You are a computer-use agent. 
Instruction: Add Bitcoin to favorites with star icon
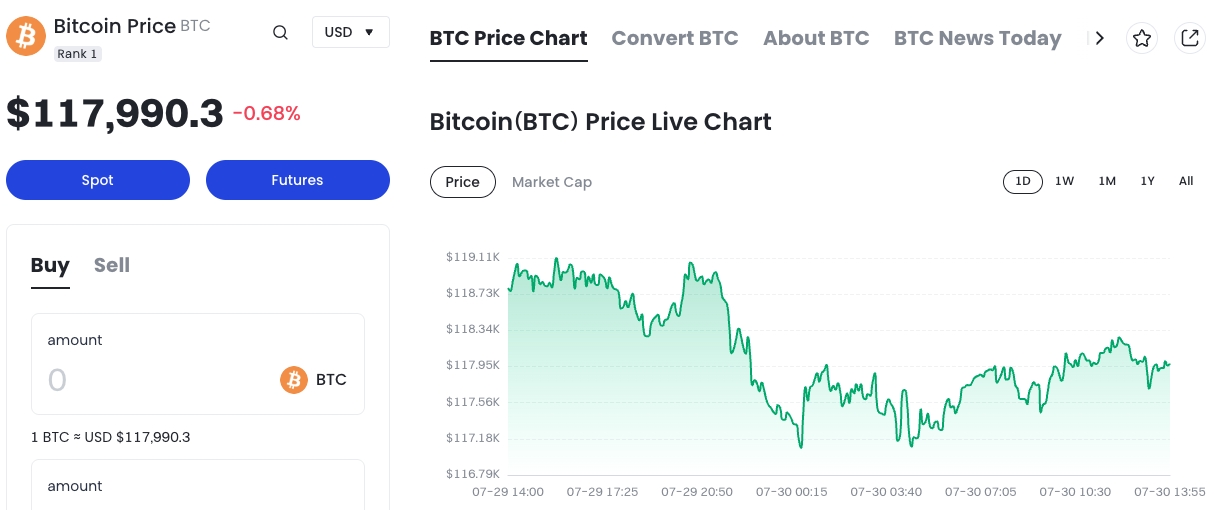[1142, 38]
